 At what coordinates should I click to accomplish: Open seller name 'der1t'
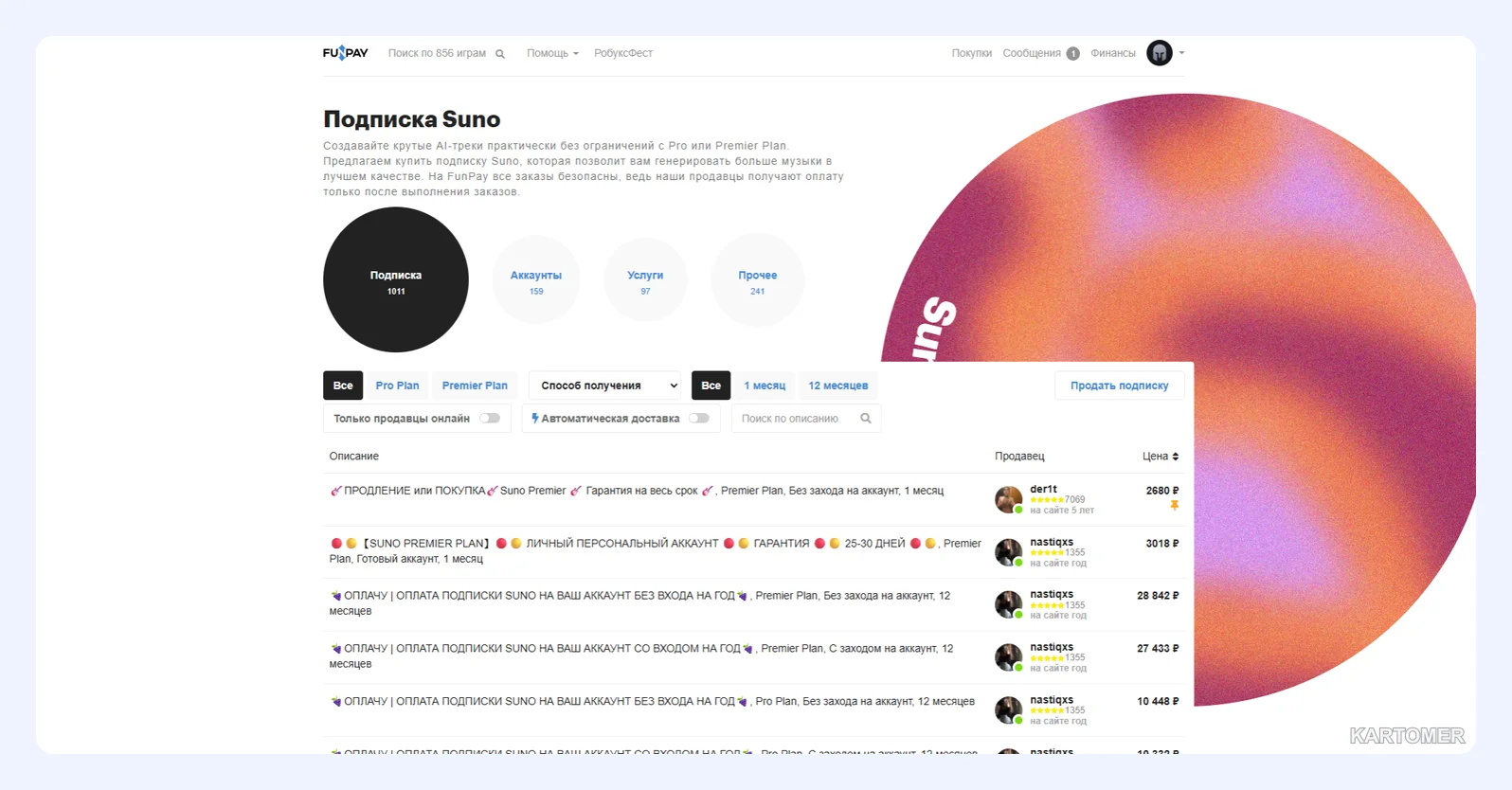coord(1043,489)
